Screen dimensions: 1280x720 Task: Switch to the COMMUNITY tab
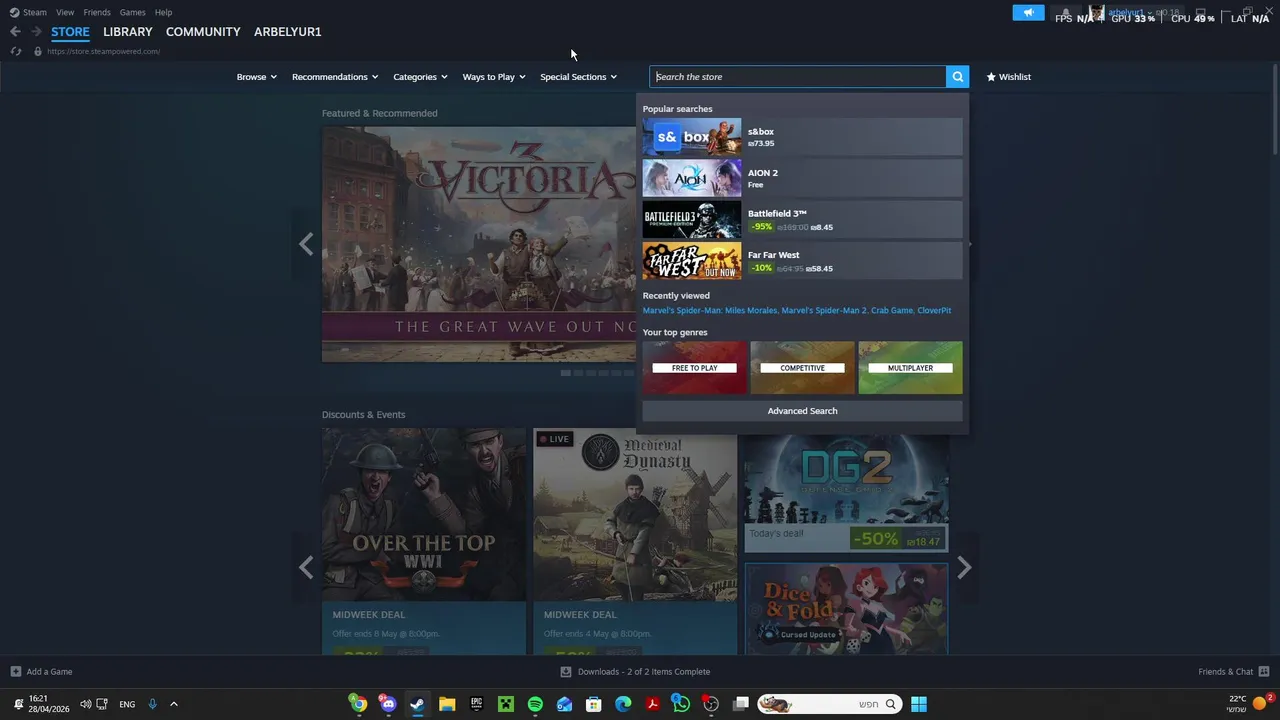pos(203,32)
